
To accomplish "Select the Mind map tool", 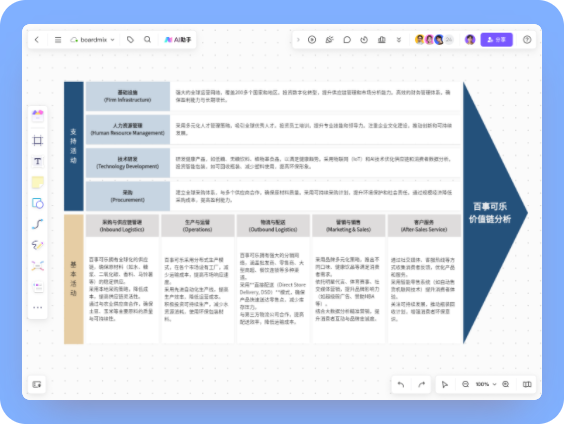I will pos(38,266).
